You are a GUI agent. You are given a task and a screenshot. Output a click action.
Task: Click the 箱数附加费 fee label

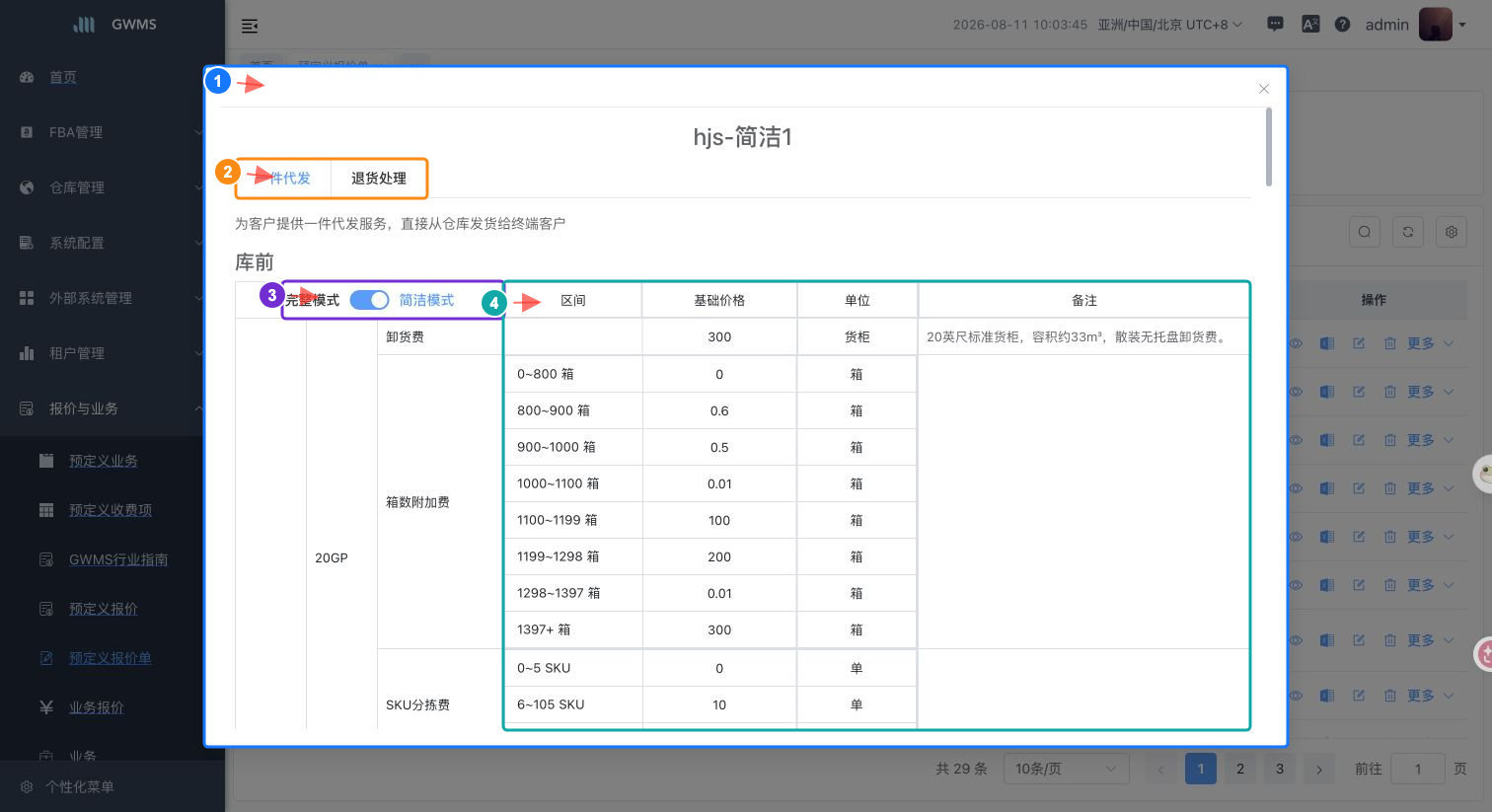417,502
